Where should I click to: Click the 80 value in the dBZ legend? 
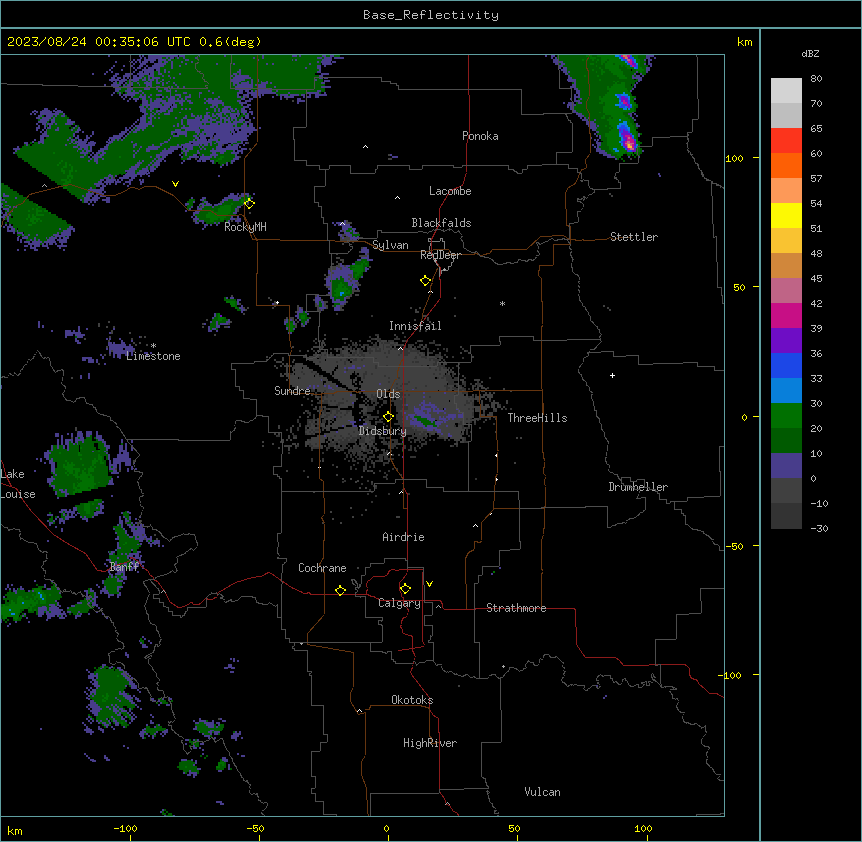point(816,79)
